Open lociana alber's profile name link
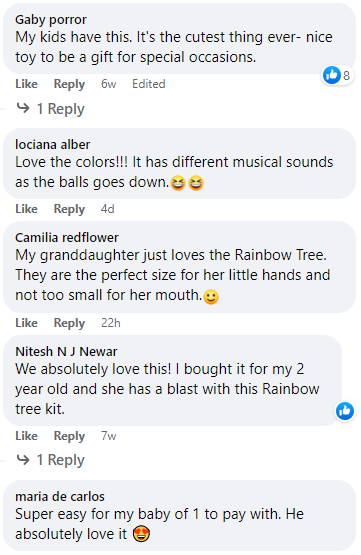 (52, 144)
